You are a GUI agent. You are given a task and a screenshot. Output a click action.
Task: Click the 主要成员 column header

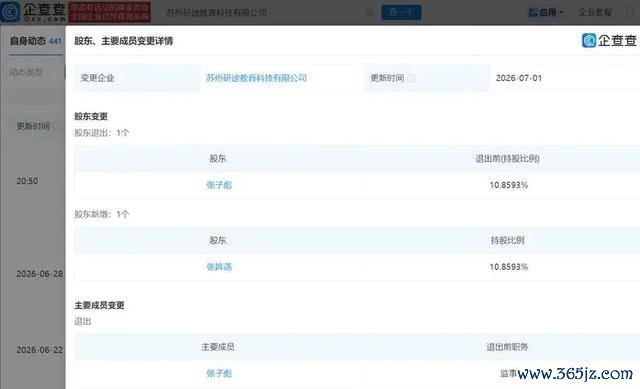coord(218,347)
